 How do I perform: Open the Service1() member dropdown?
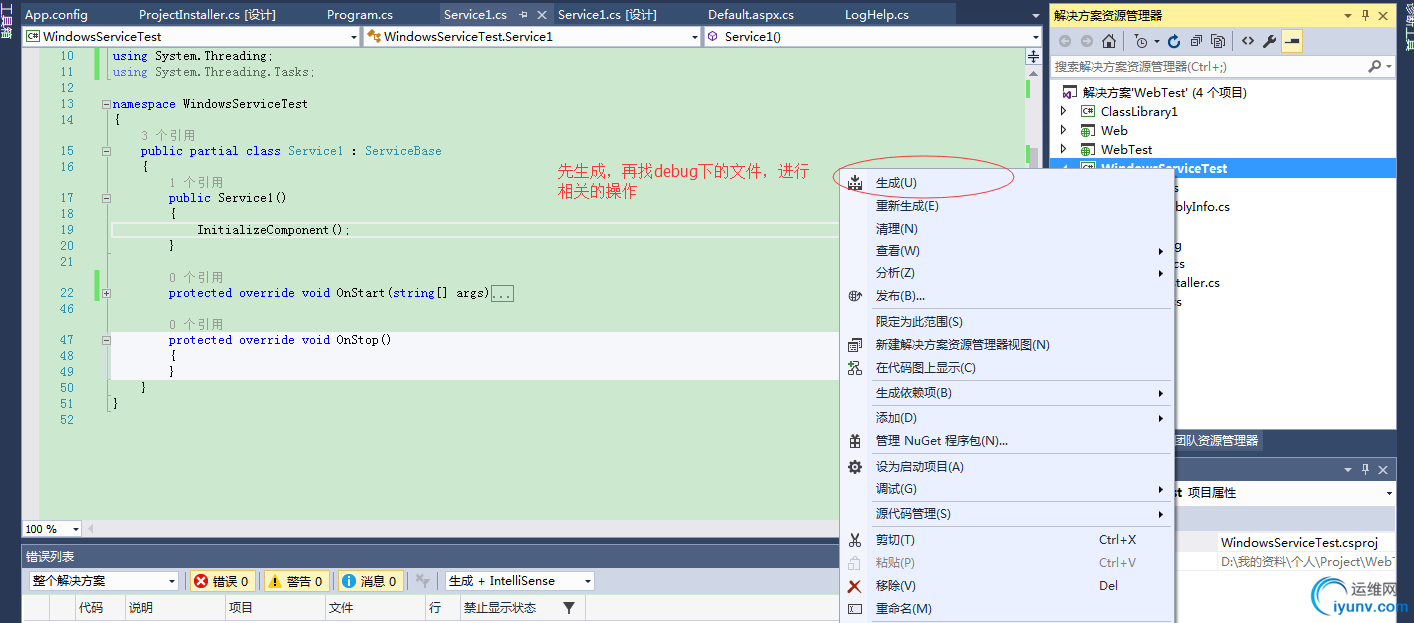[x=1036, y=36]
